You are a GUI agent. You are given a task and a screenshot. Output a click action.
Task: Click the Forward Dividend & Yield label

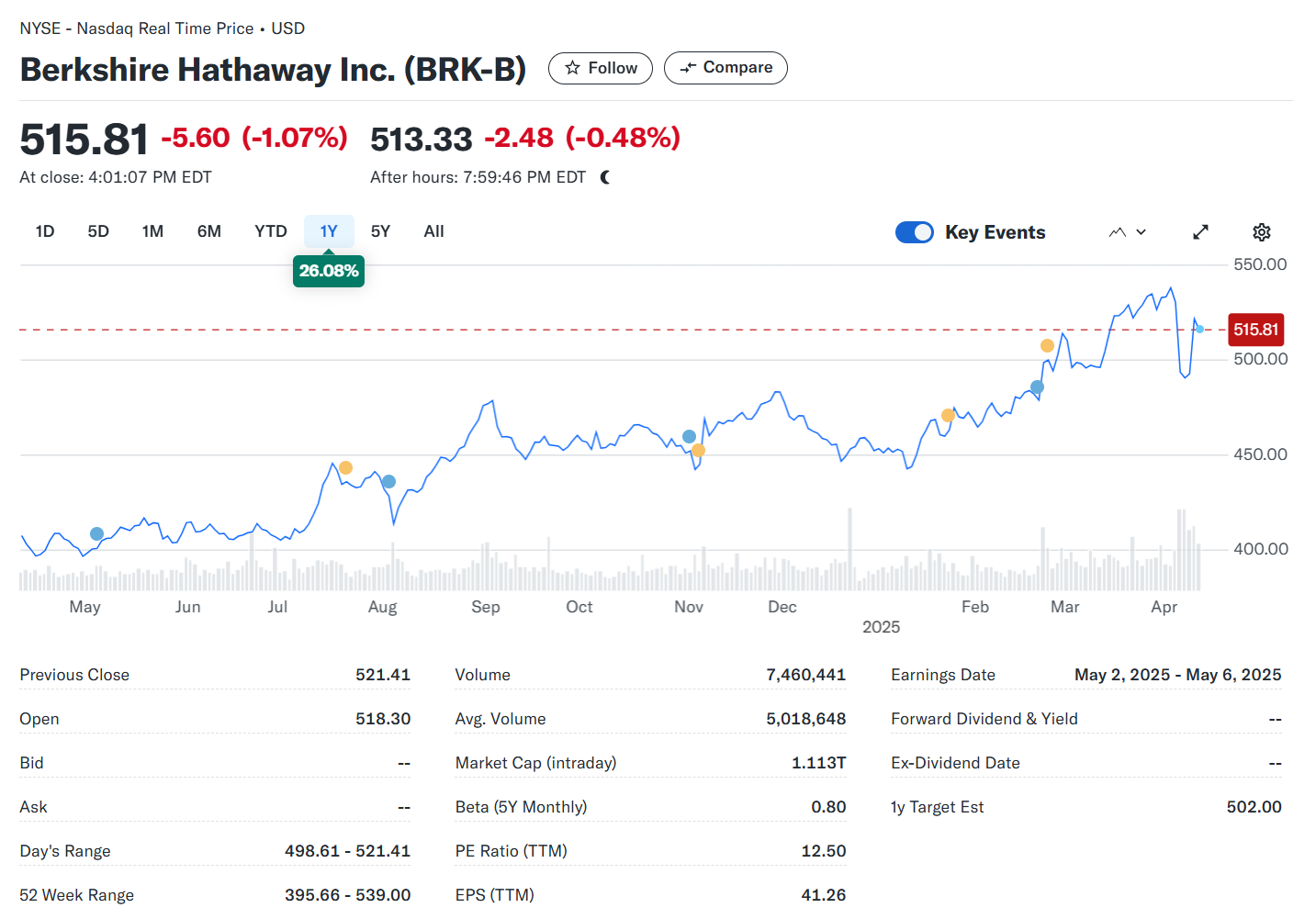pyautogui.click(x=984, y=719)
